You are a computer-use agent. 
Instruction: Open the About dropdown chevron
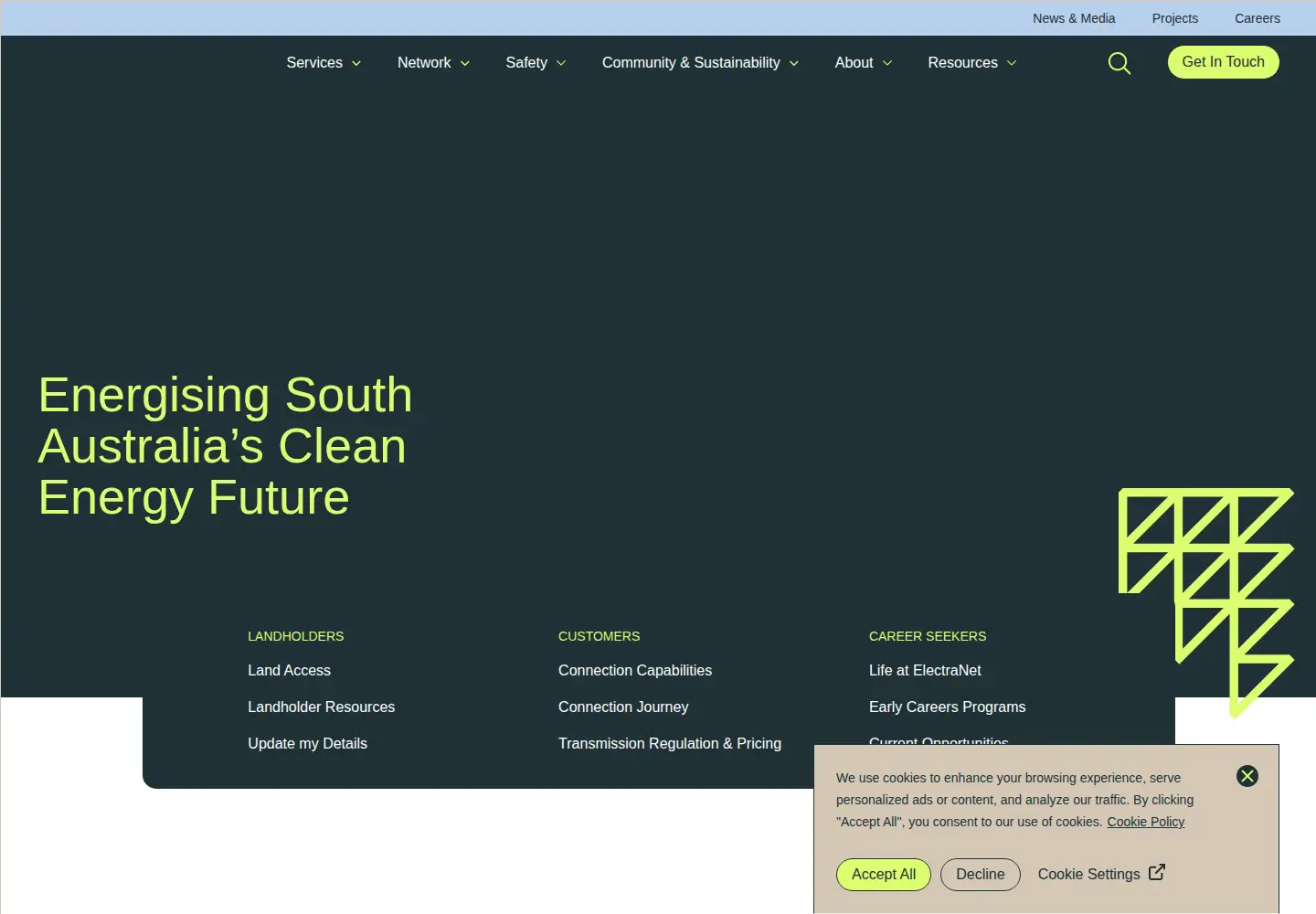coord(886,63)
